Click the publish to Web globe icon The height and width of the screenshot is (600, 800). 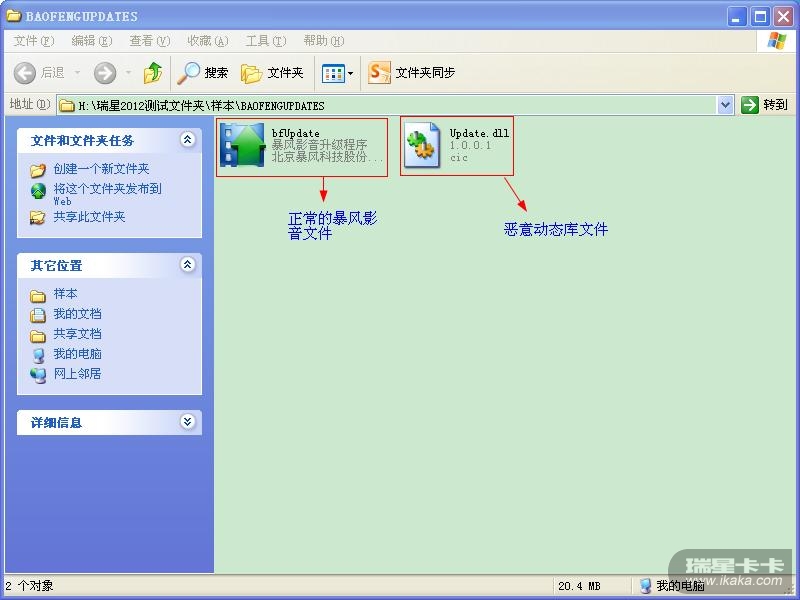tap(38, 191)
